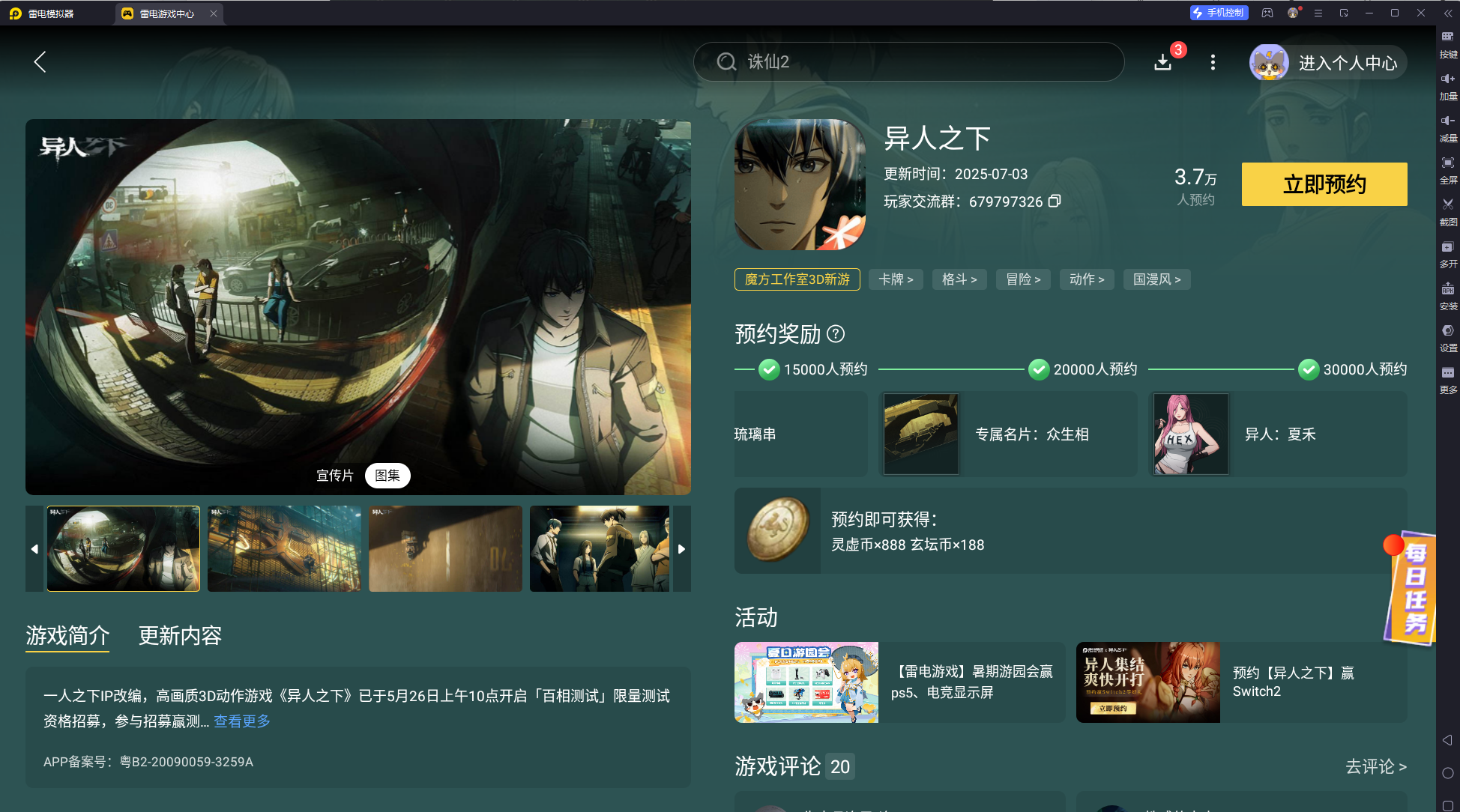Open the 国漫风 > category tag
Viewport: 1460px width, 812px height.
click(1157, 279)
